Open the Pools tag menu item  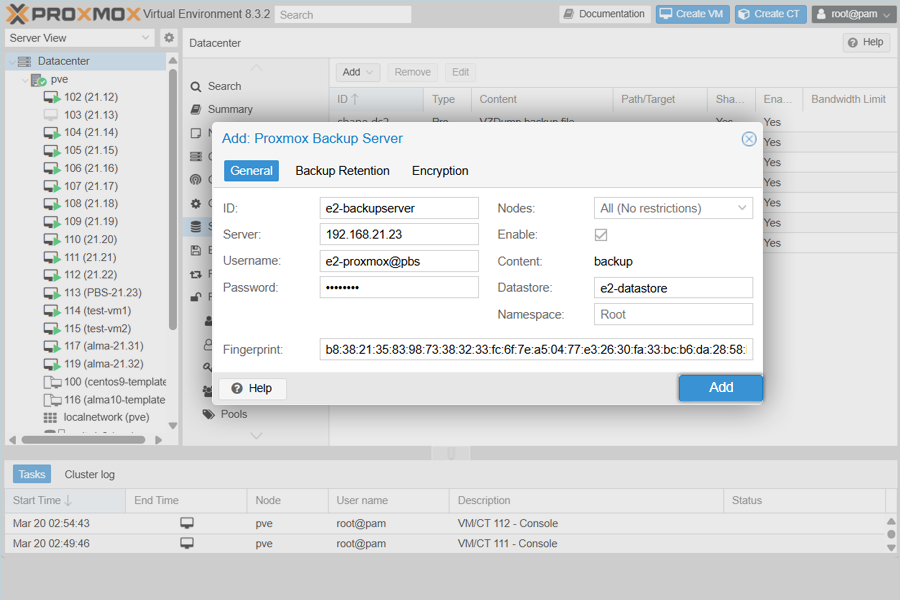coord(233,414)
